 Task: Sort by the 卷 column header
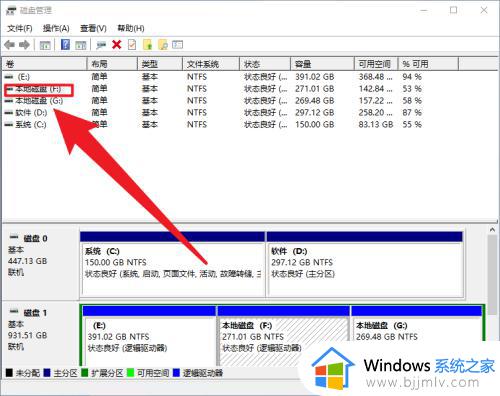(45, 64)
